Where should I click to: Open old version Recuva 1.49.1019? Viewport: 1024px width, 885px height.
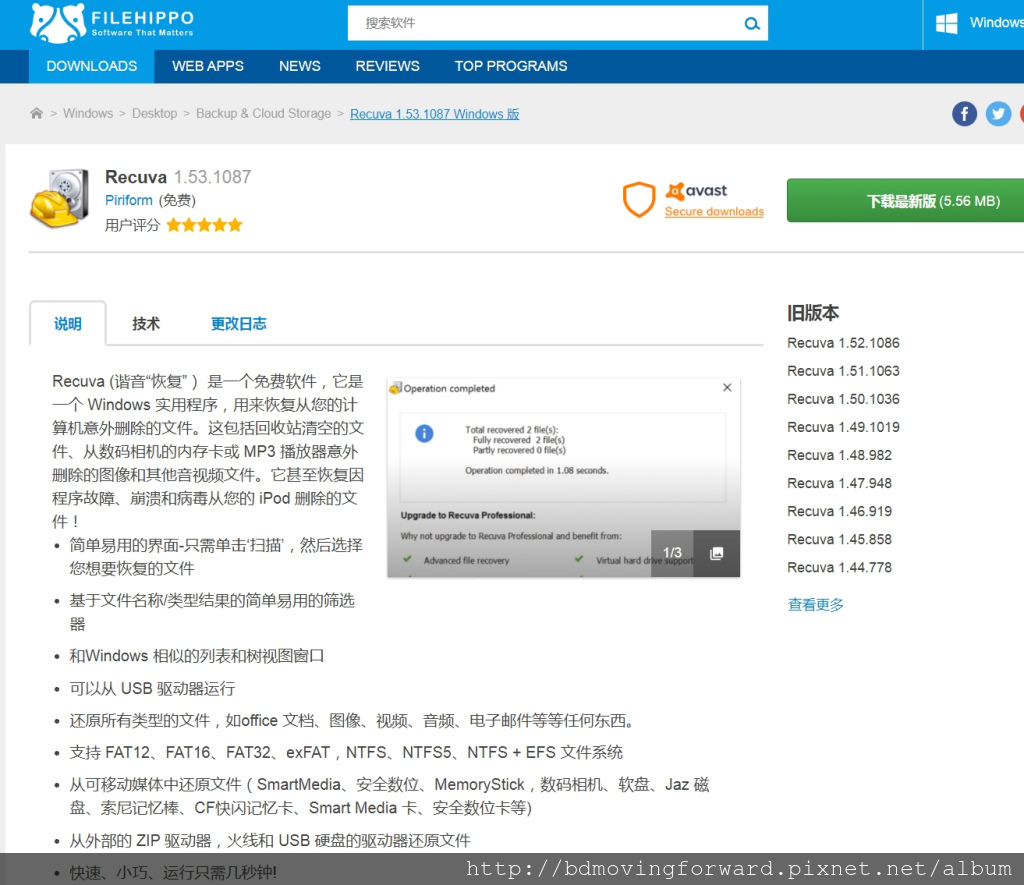click(843, 427)
